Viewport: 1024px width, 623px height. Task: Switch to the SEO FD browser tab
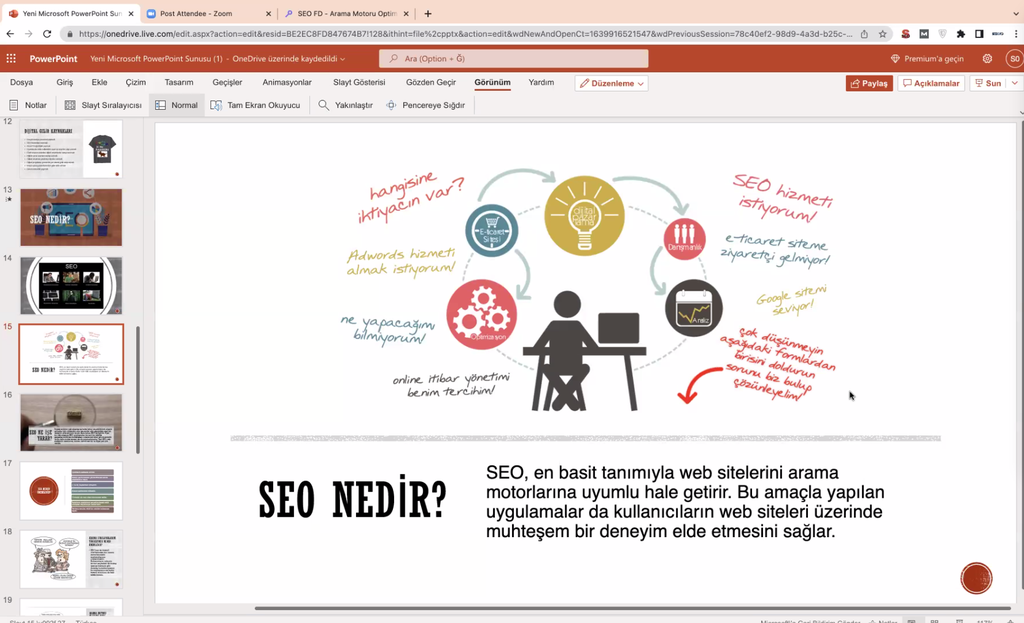[x=346, y=14]
